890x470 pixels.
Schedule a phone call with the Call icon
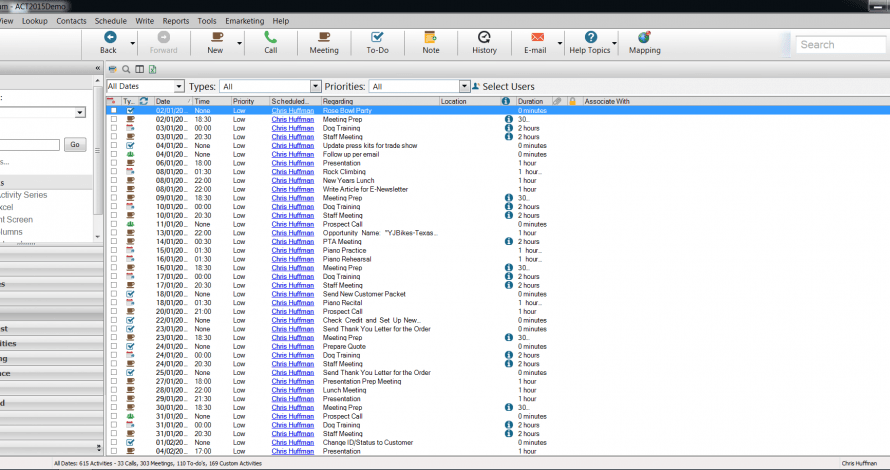coord(270,37)
